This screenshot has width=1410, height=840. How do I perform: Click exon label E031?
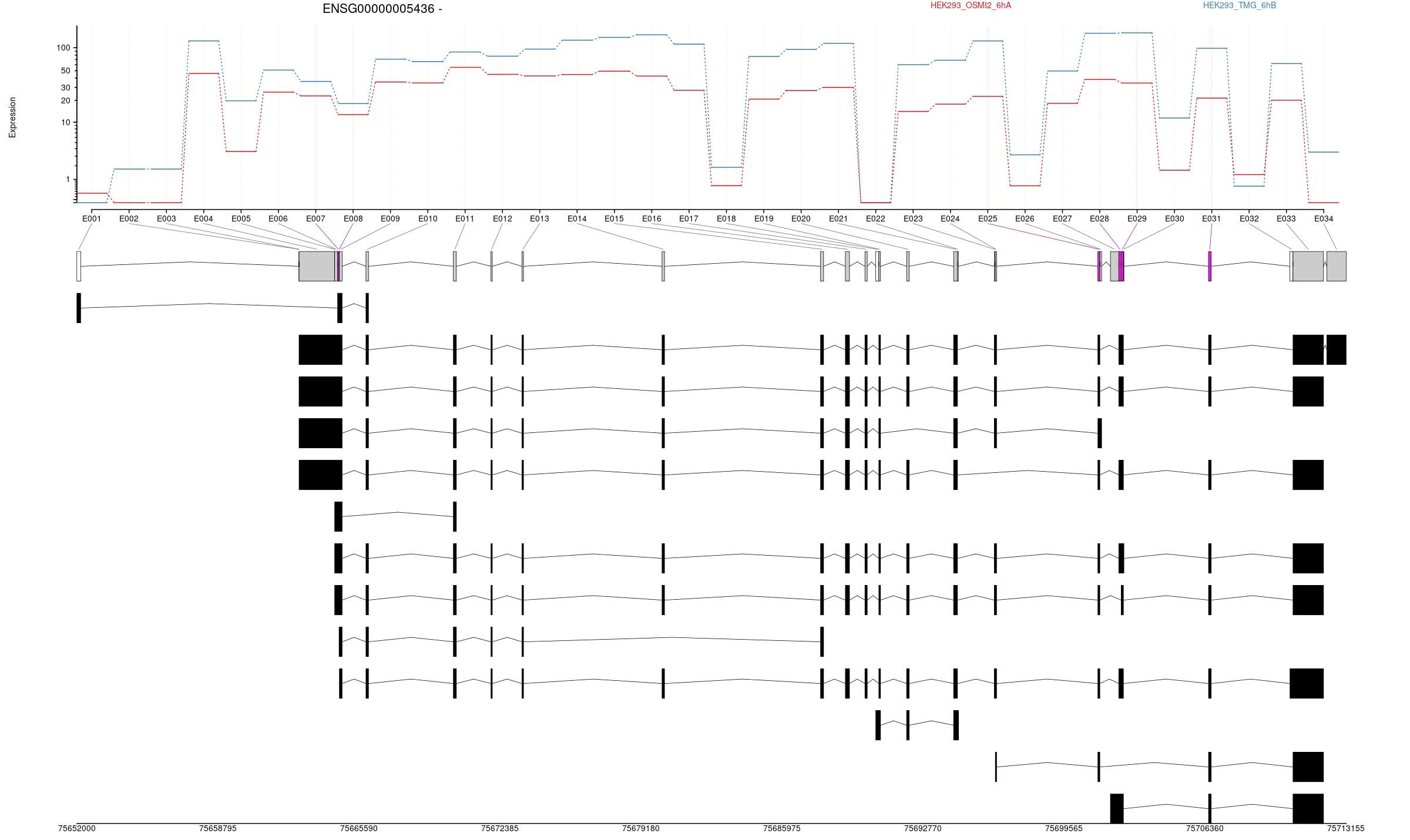click(x=1211, y=219)
